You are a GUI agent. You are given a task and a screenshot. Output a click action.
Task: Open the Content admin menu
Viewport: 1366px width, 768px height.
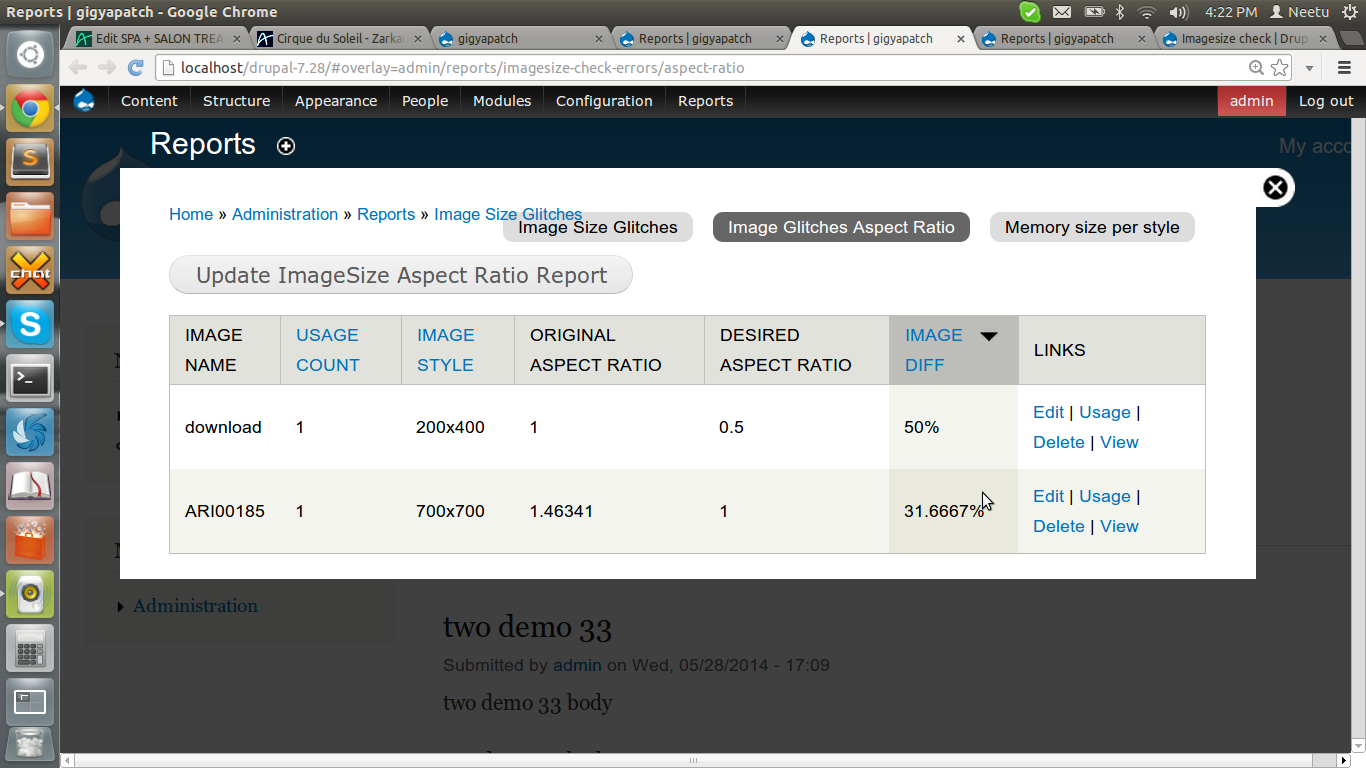click(x=149, y=101)
